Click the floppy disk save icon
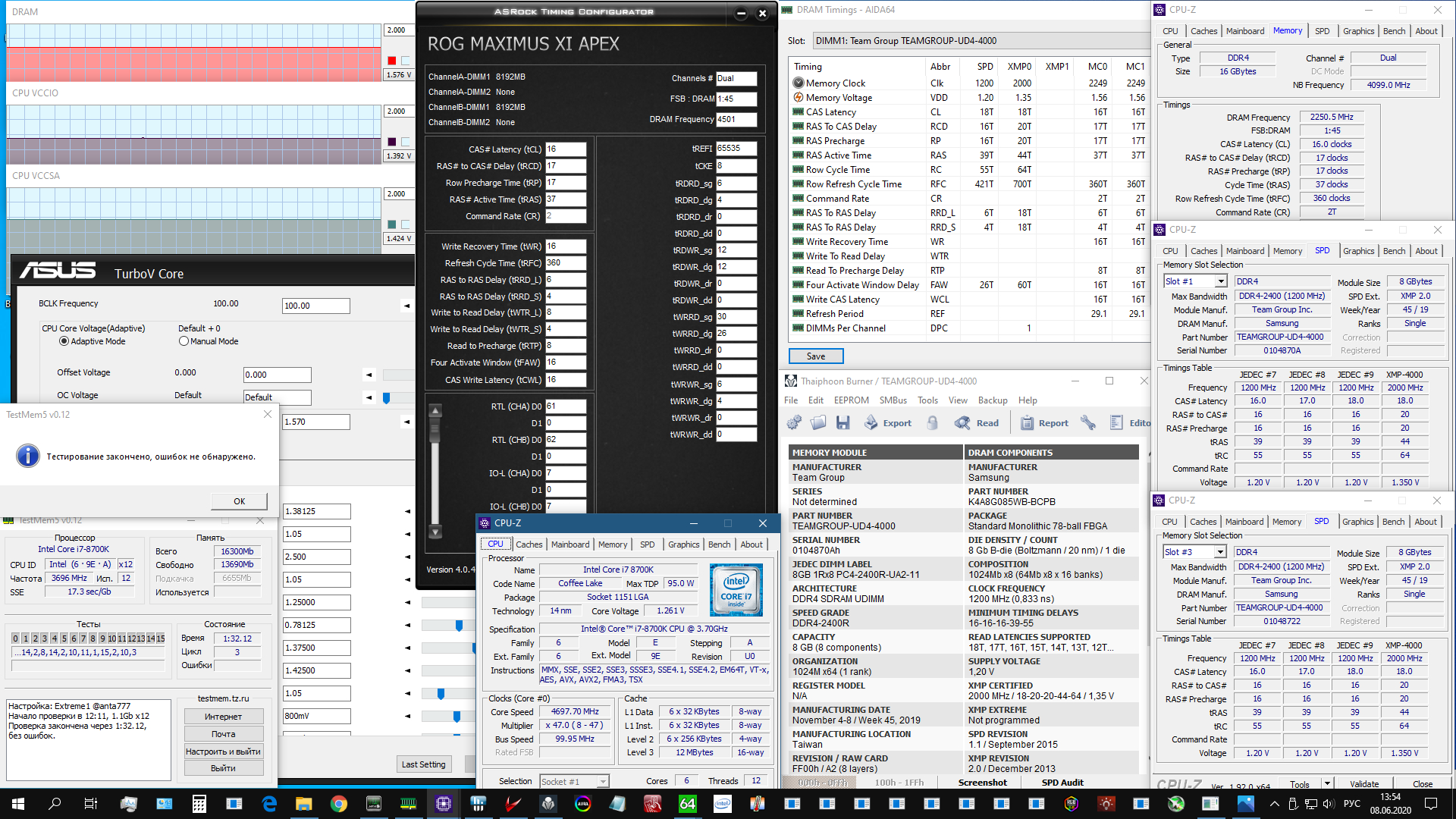Image resolution: width=1456 pixels, height=819 pixels. coord(843,423)
